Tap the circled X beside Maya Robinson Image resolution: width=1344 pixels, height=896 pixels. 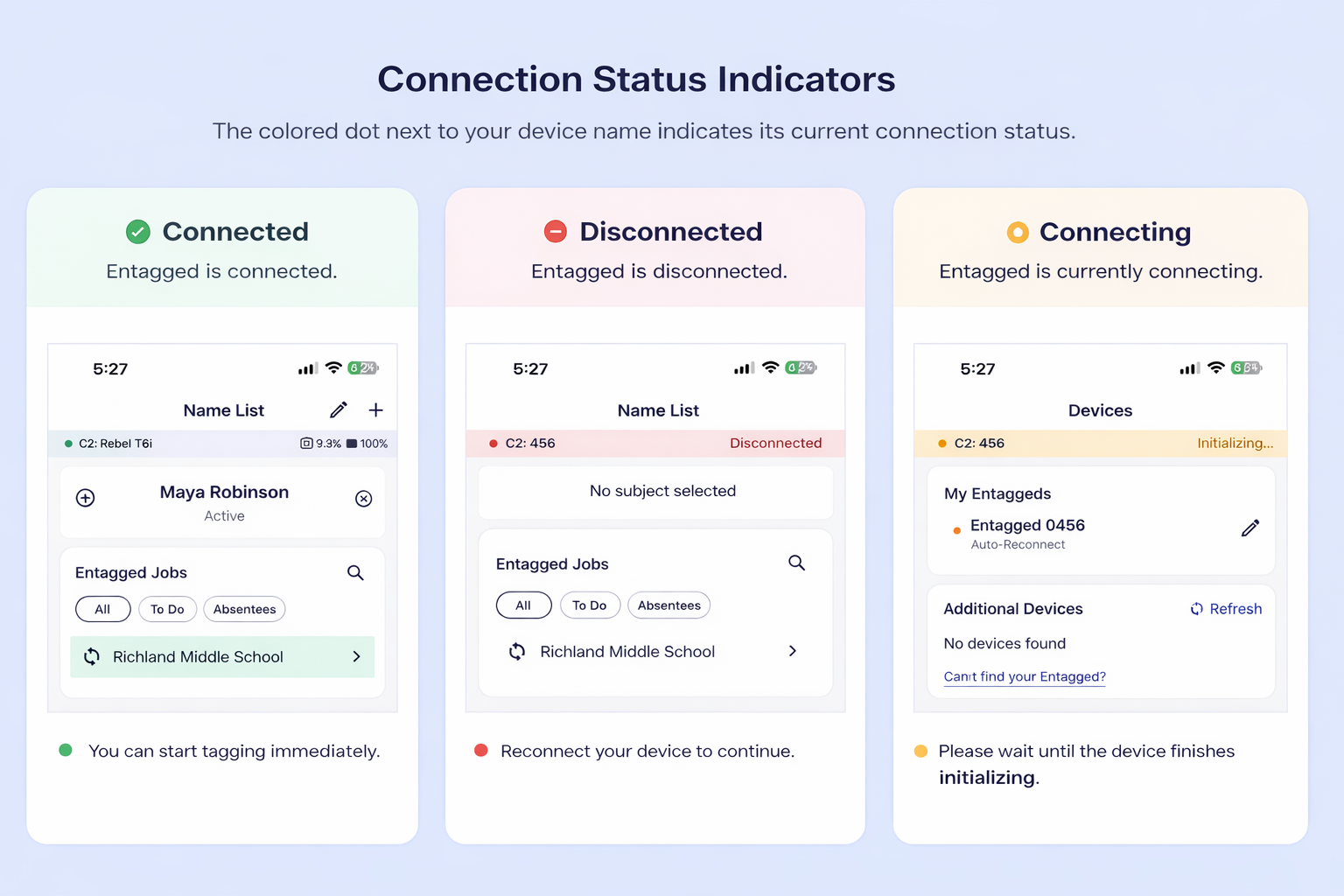[363, 499]
